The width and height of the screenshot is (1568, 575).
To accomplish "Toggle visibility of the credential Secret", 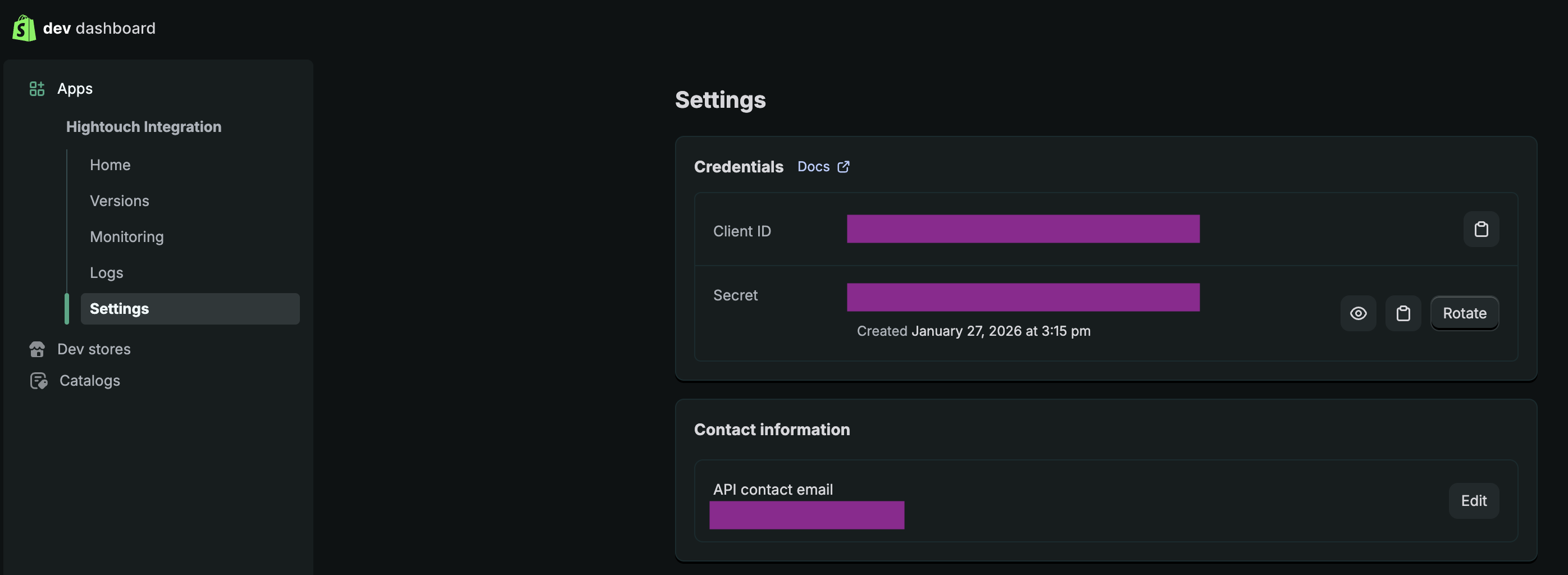I will click(1358, 313).
